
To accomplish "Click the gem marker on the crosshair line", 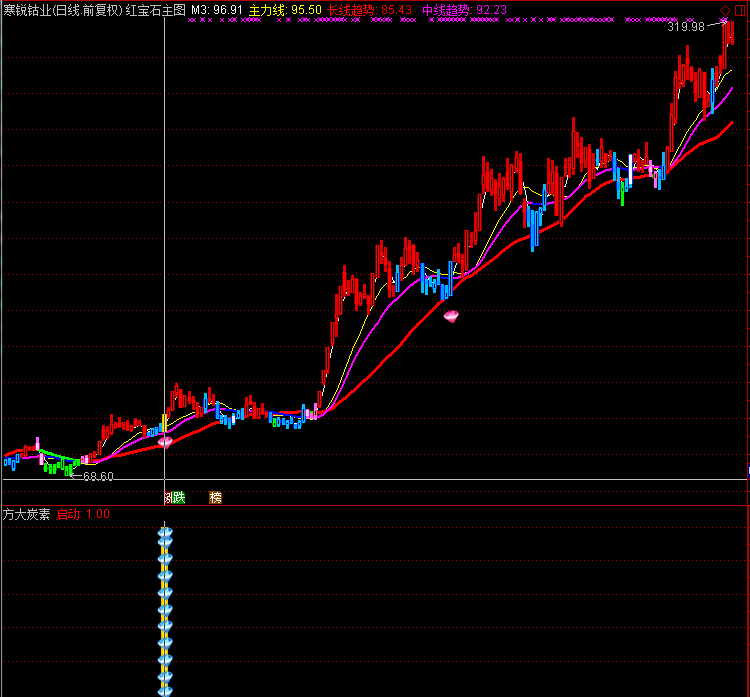I will 165,439.
